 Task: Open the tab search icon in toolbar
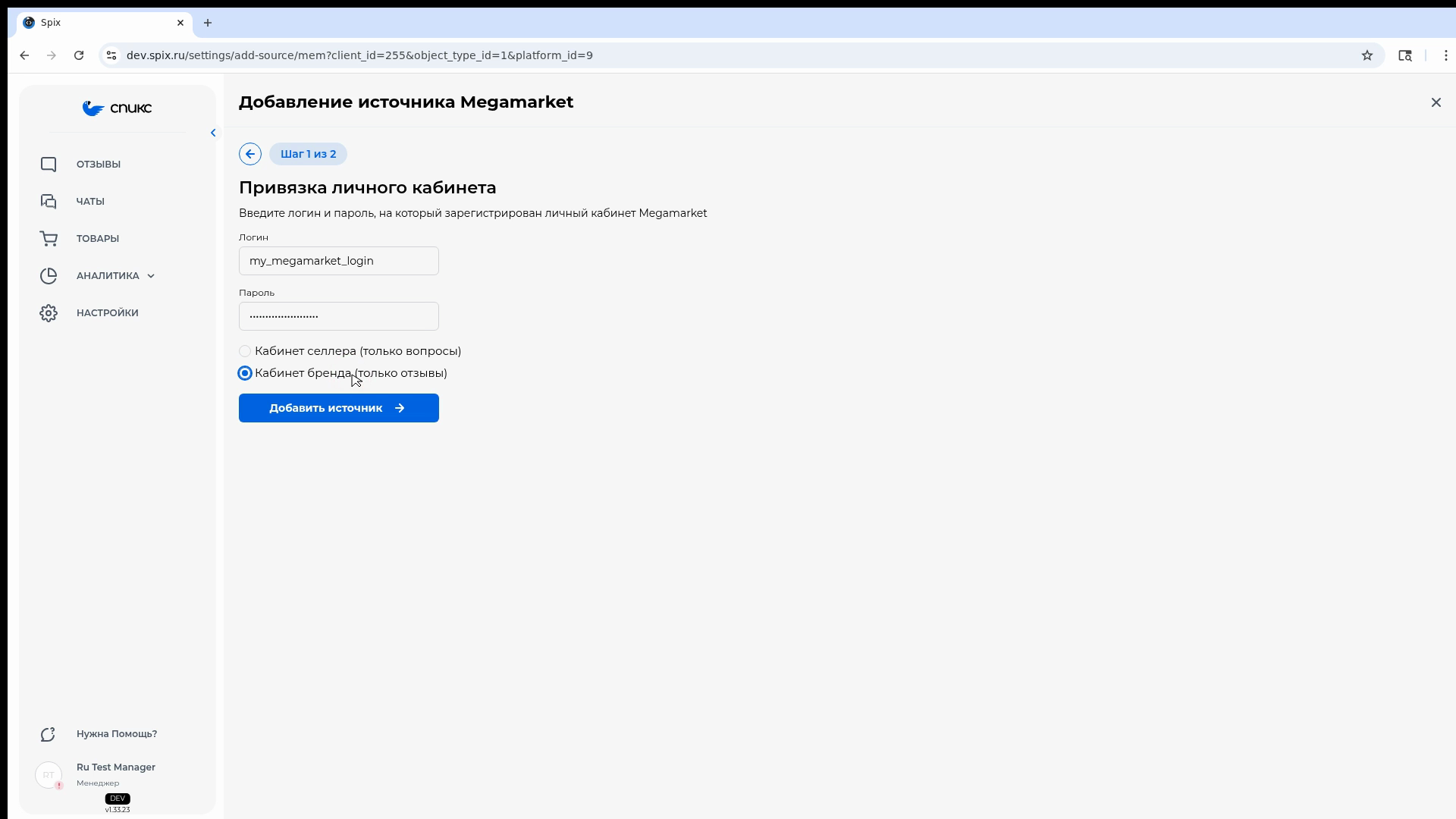1405,55
